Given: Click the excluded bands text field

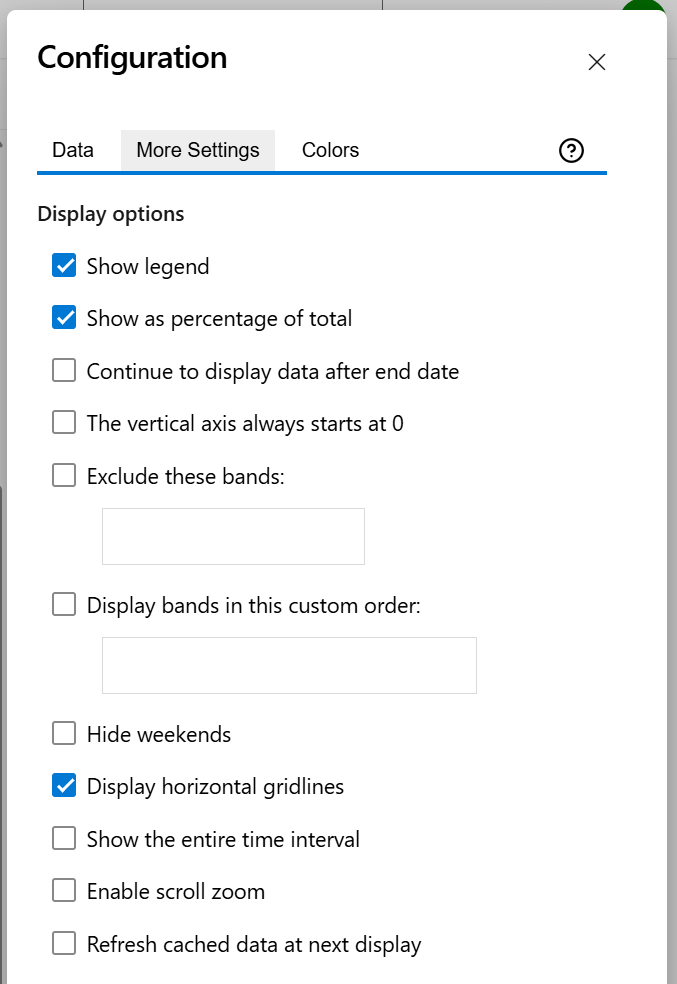Looking at the screenshot, I should tap(232, 536).
